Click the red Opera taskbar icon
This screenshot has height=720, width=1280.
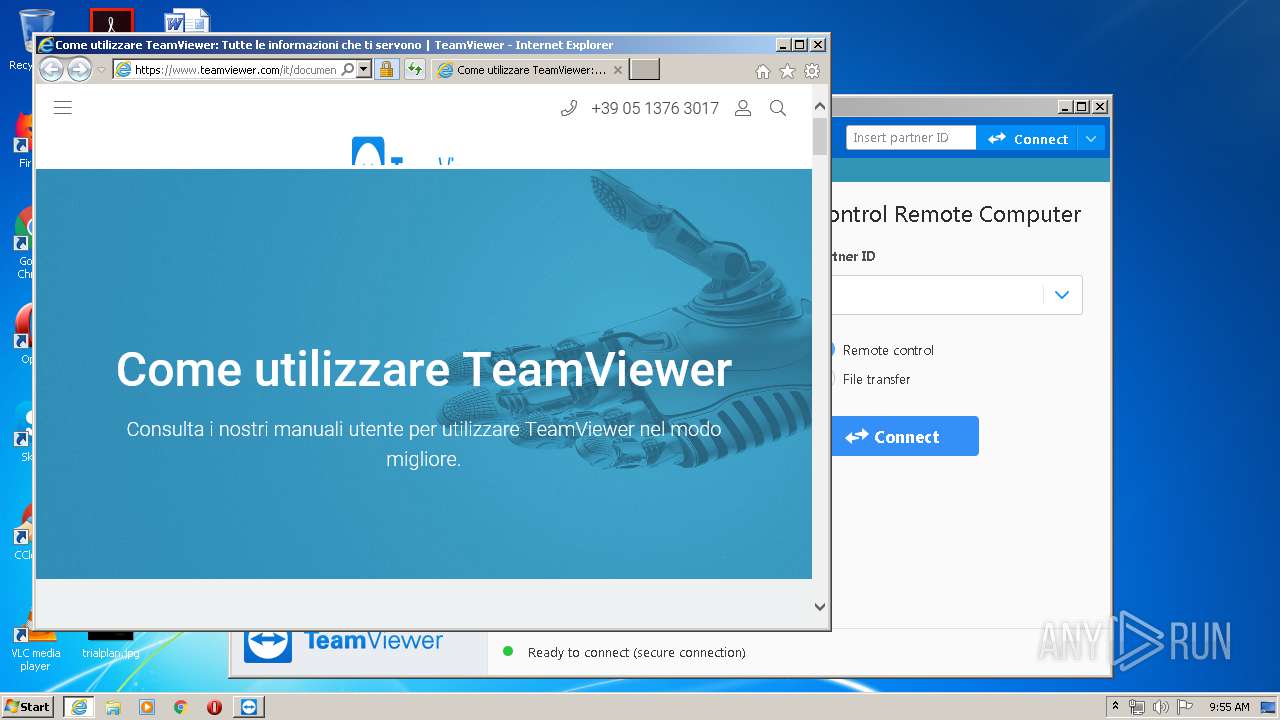point(214,707)
